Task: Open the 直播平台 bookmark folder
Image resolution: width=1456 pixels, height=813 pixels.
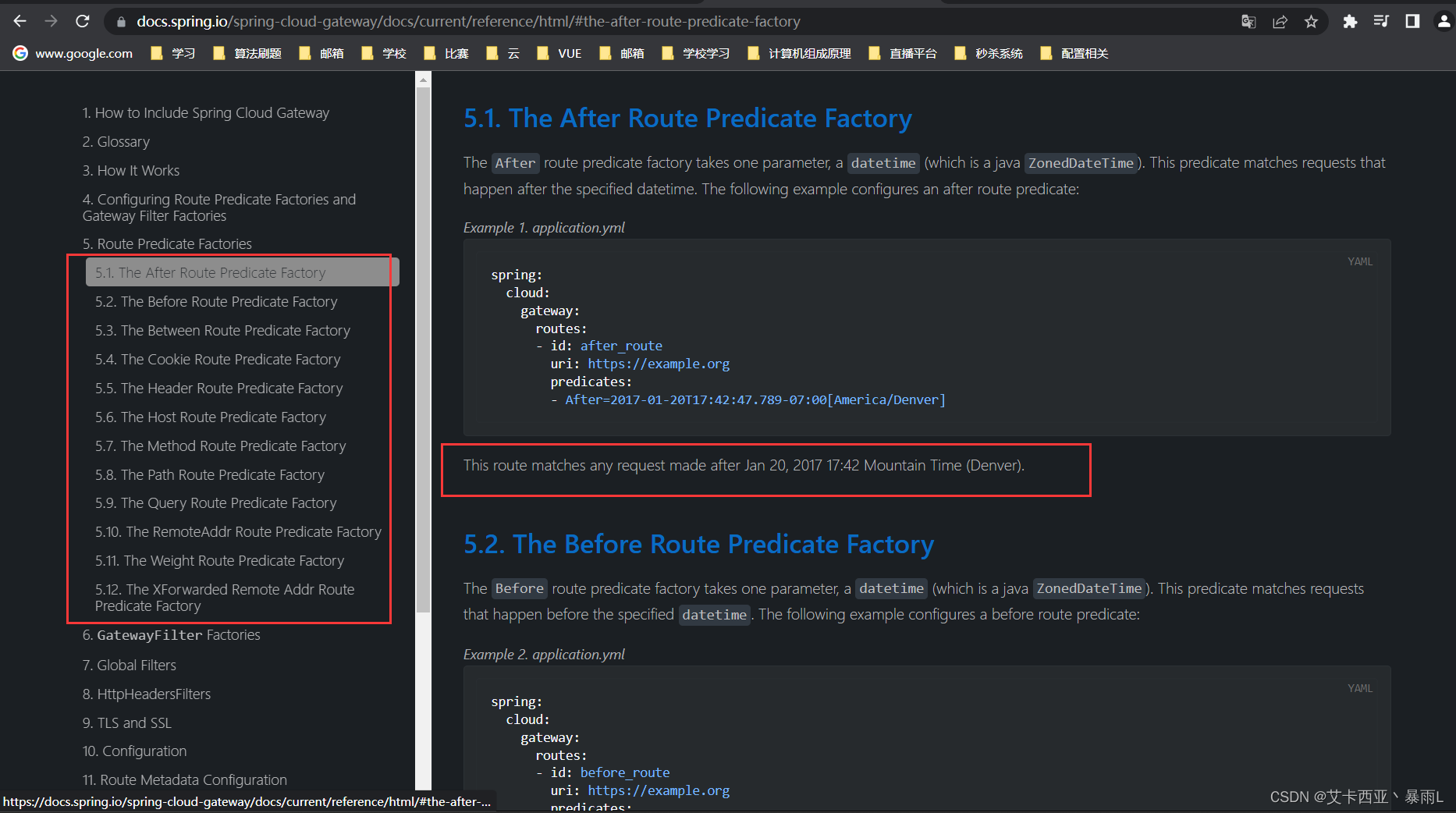Action: click(x=903, y=53)
